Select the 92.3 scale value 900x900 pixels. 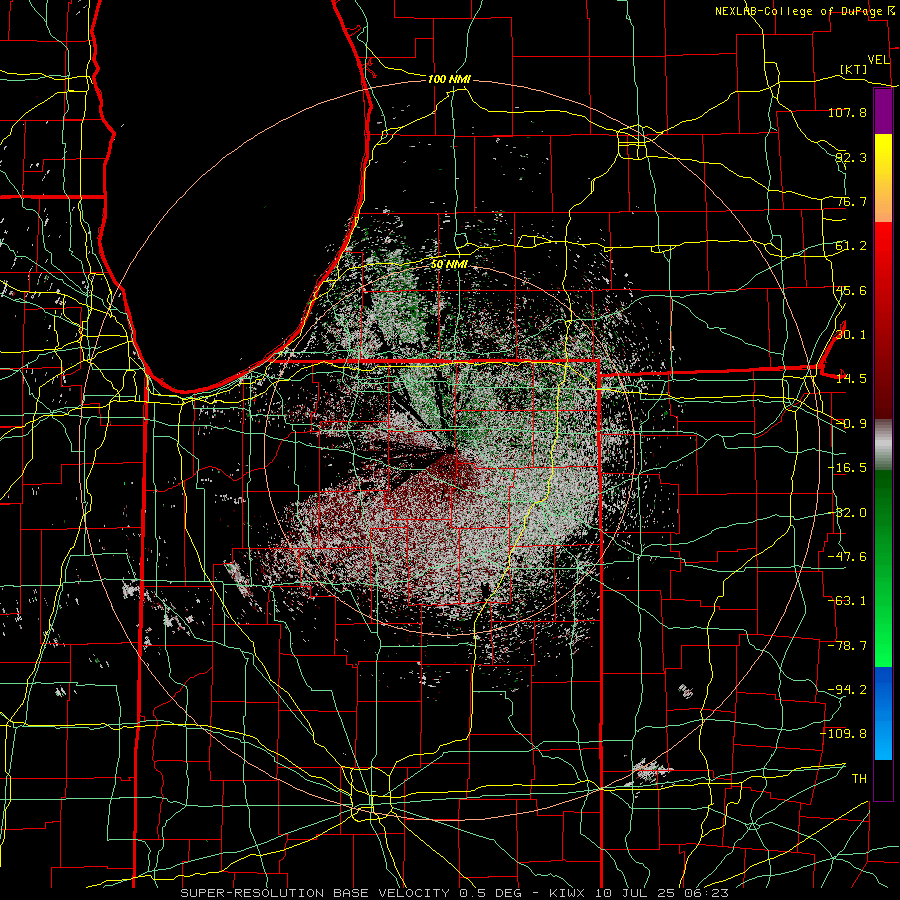(851, 157)
